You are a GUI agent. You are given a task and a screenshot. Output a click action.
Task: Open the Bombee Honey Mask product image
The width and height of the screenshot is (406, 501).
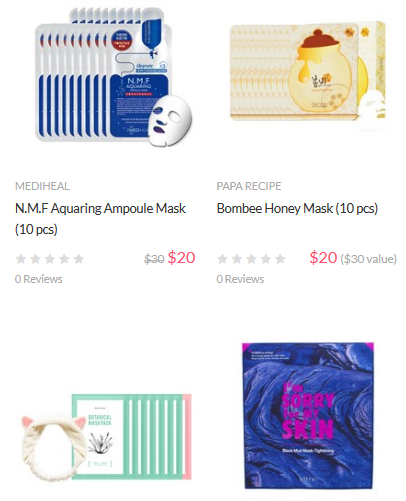[x=308, y=71]
